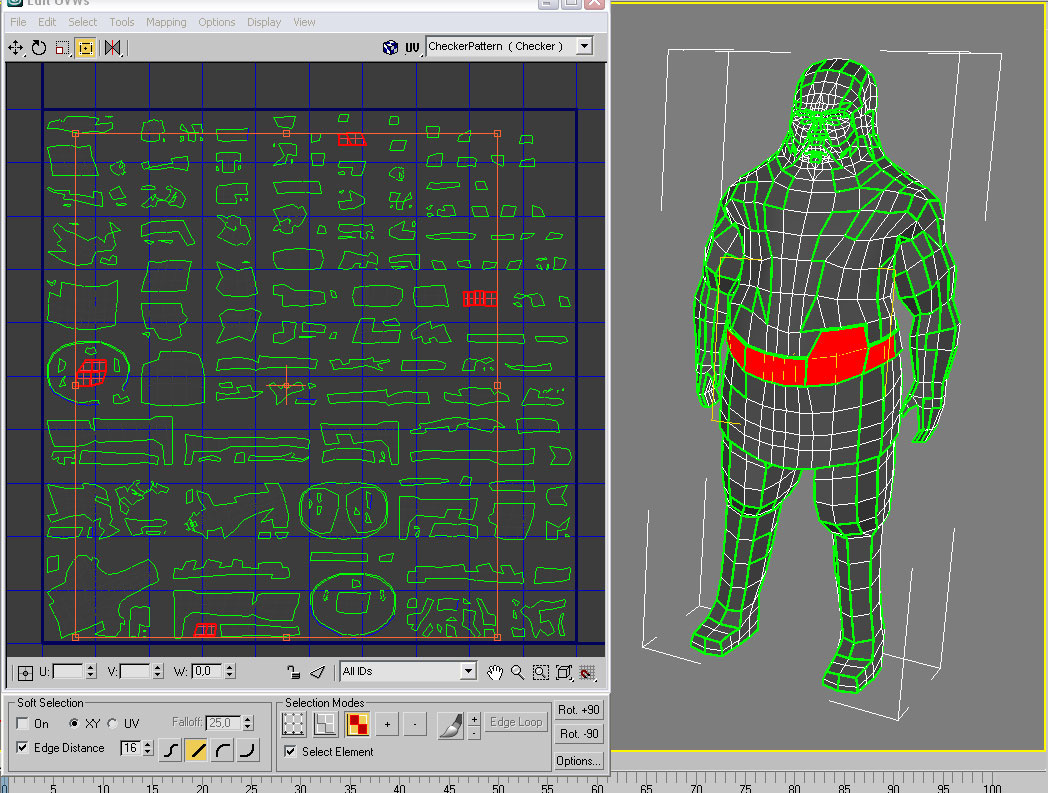Screen dimensions: 1048x793
Task: Select the UV radio button
Action: point(112,723)
